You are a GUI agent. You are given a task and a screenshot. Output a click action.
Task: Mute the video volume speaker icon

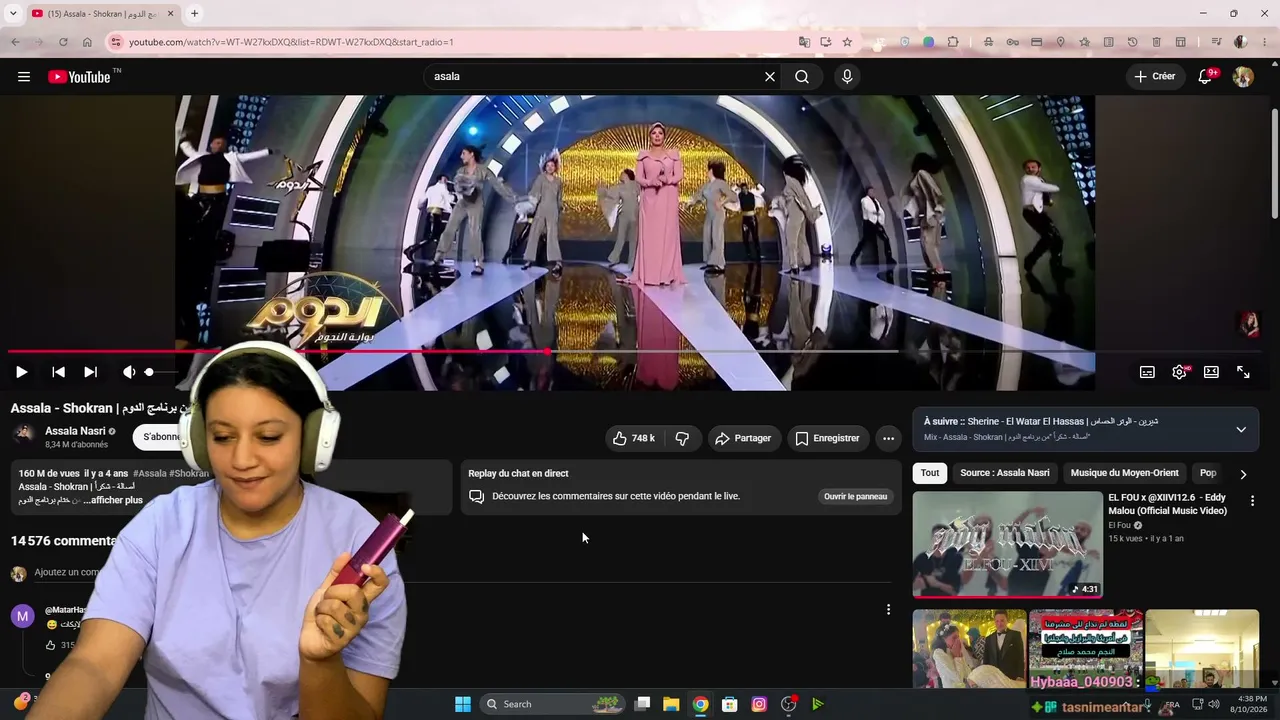tap(129, 372)
